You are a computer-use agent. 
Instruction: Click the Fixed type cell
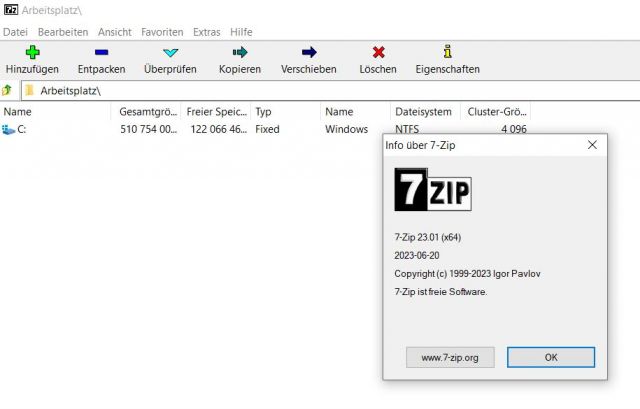(267, 129)
